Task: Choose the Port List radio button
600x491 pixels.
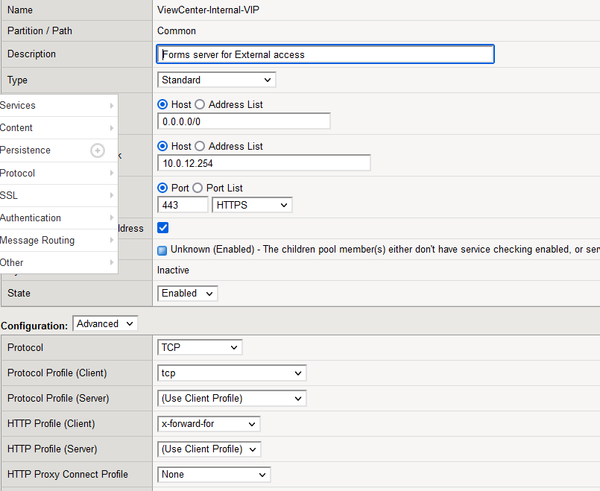Action: coord(196,188)
